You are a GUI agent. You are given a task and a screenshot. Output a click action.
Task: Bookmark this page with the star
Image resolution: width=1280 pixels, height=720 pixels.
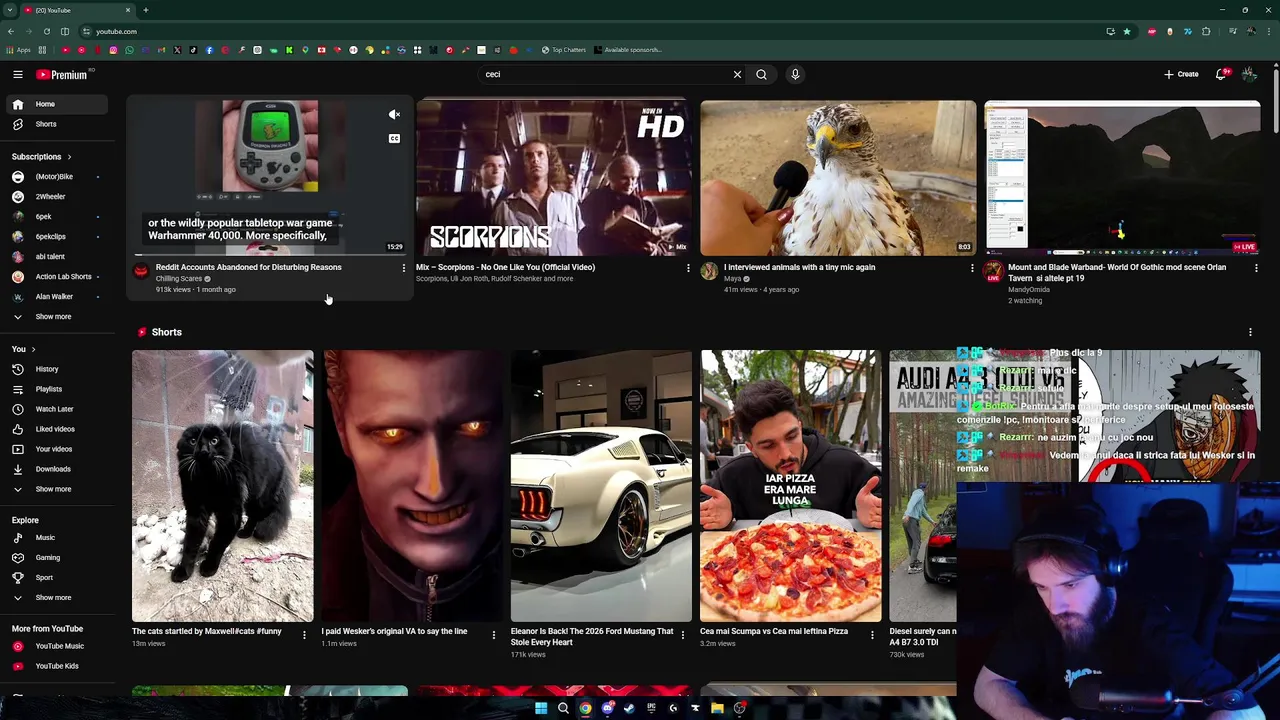coord(1127,31)
